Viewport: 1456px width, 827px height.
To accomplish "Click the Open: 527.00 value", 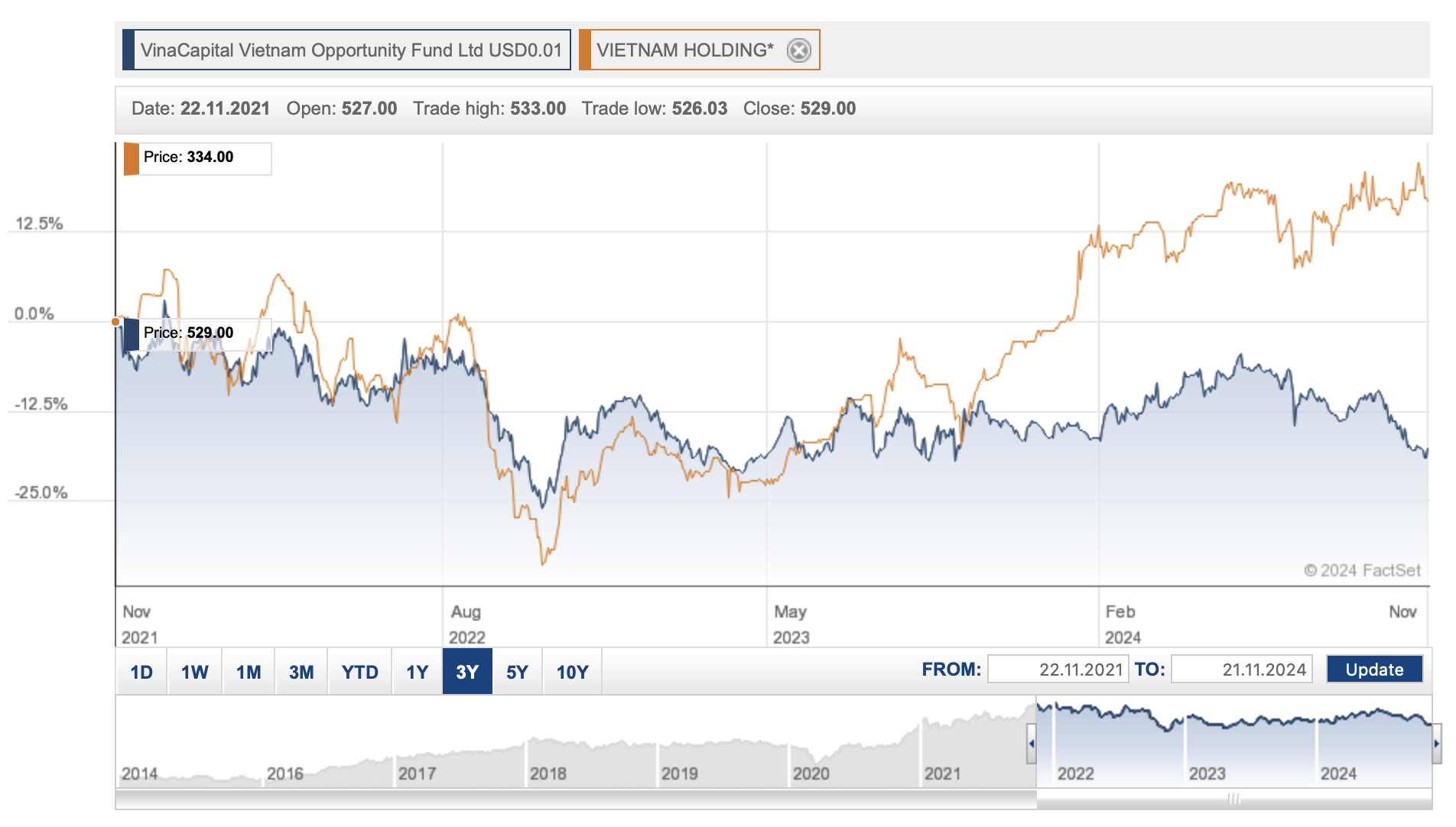I will tap(342, 109).
